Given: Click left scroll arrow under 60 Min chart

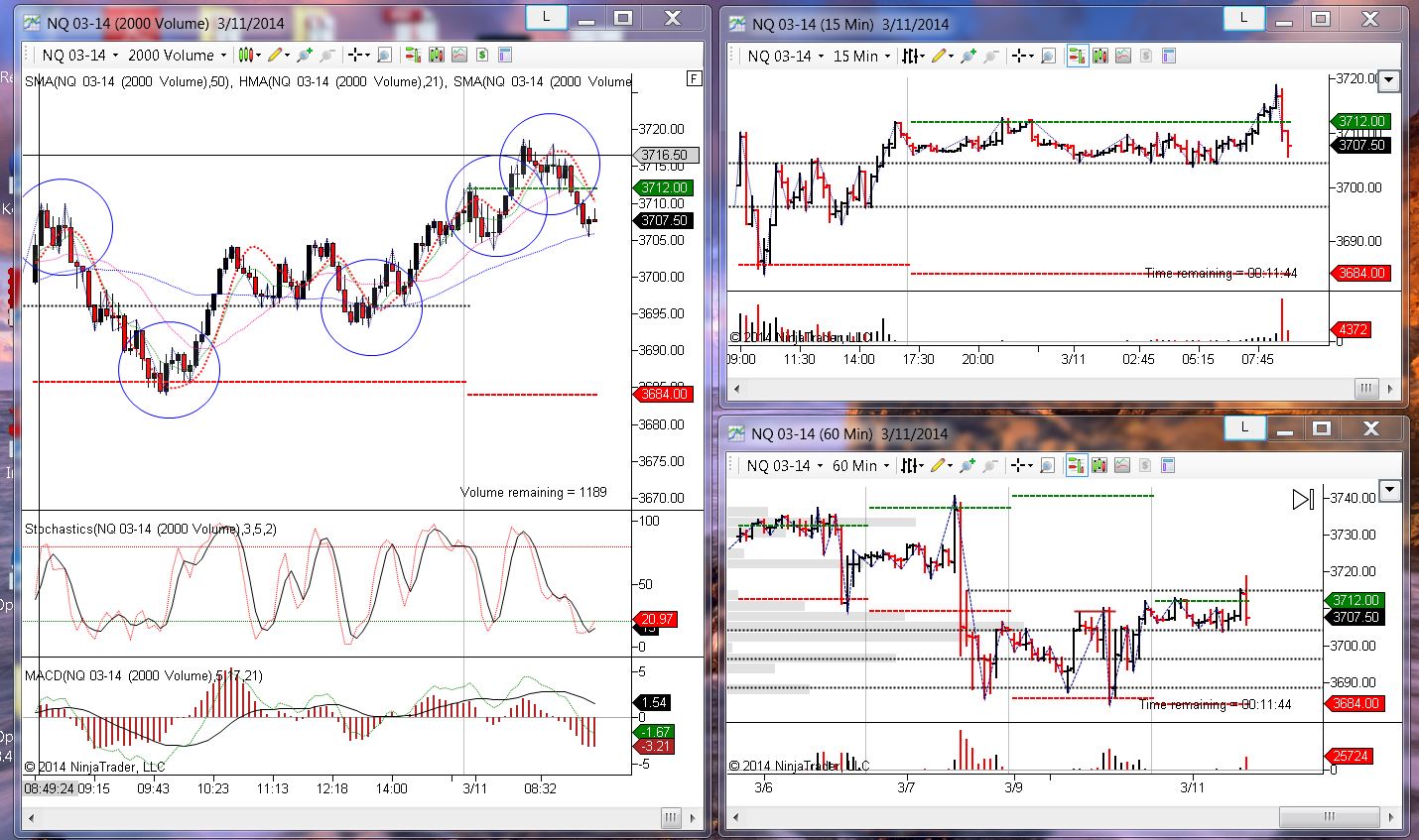Looking at the screenshot, I should click(736, 817).
